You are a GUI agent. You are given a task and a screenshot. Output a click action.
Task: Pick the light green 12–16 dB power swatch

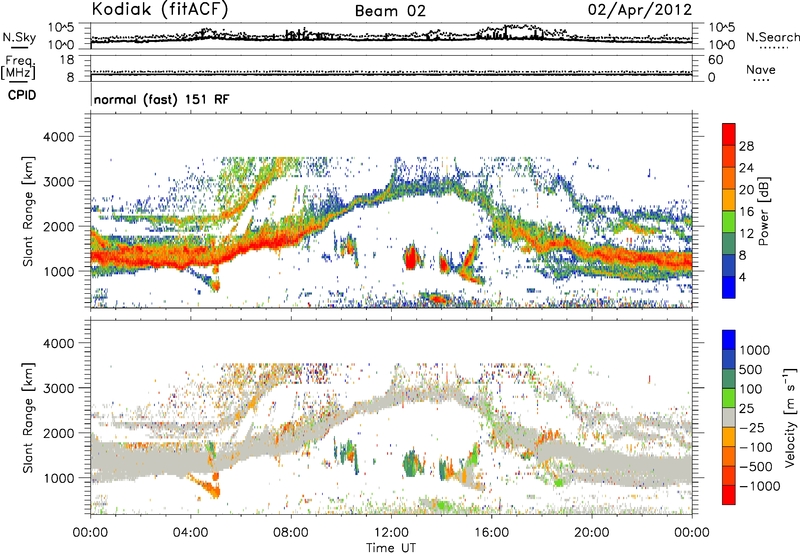[x=729, y=222]
